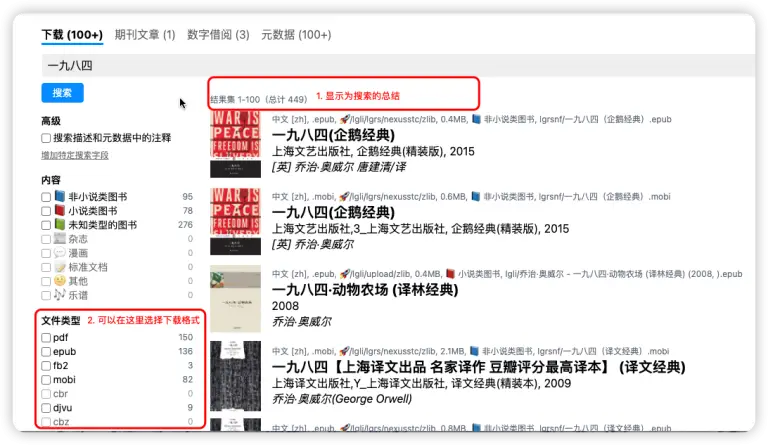
Task: Click blue book icon in first epub result
Action: (476, 119)
